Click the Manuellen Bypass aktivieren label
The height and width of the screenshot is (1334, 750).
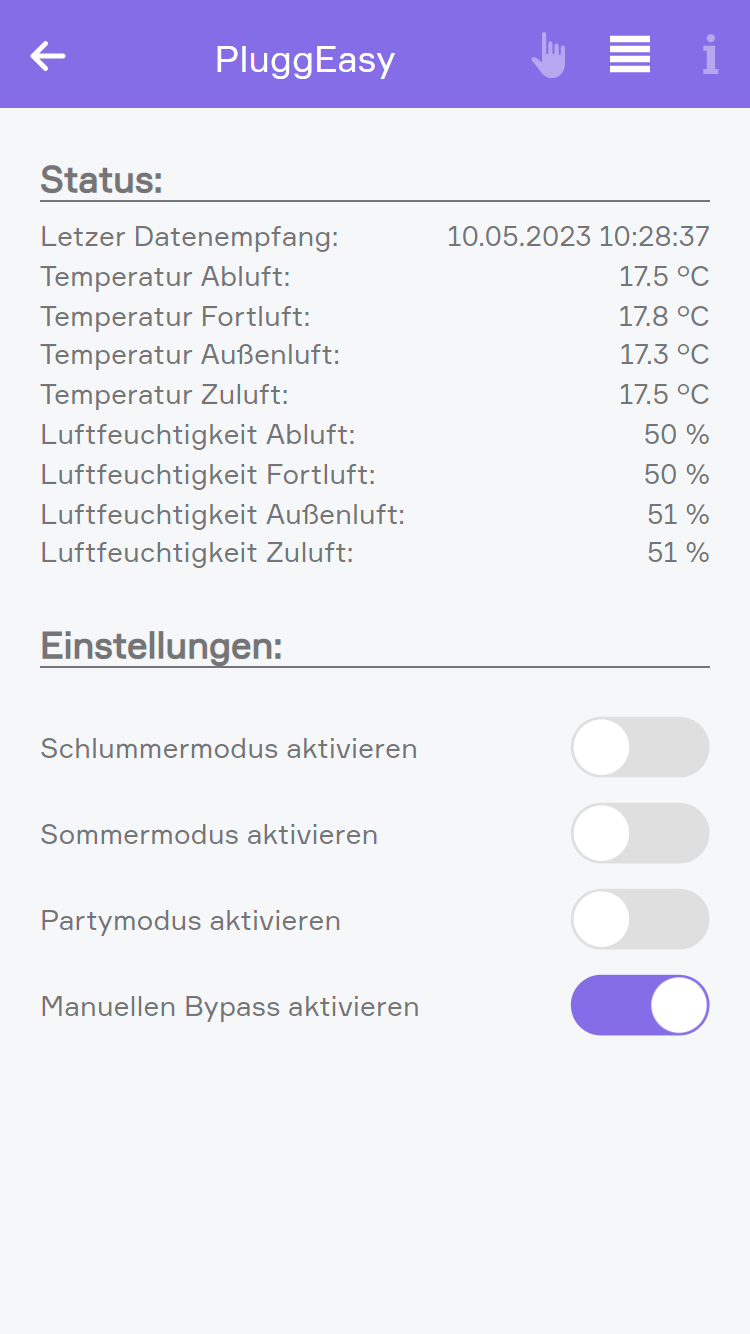click(230, 1006)
